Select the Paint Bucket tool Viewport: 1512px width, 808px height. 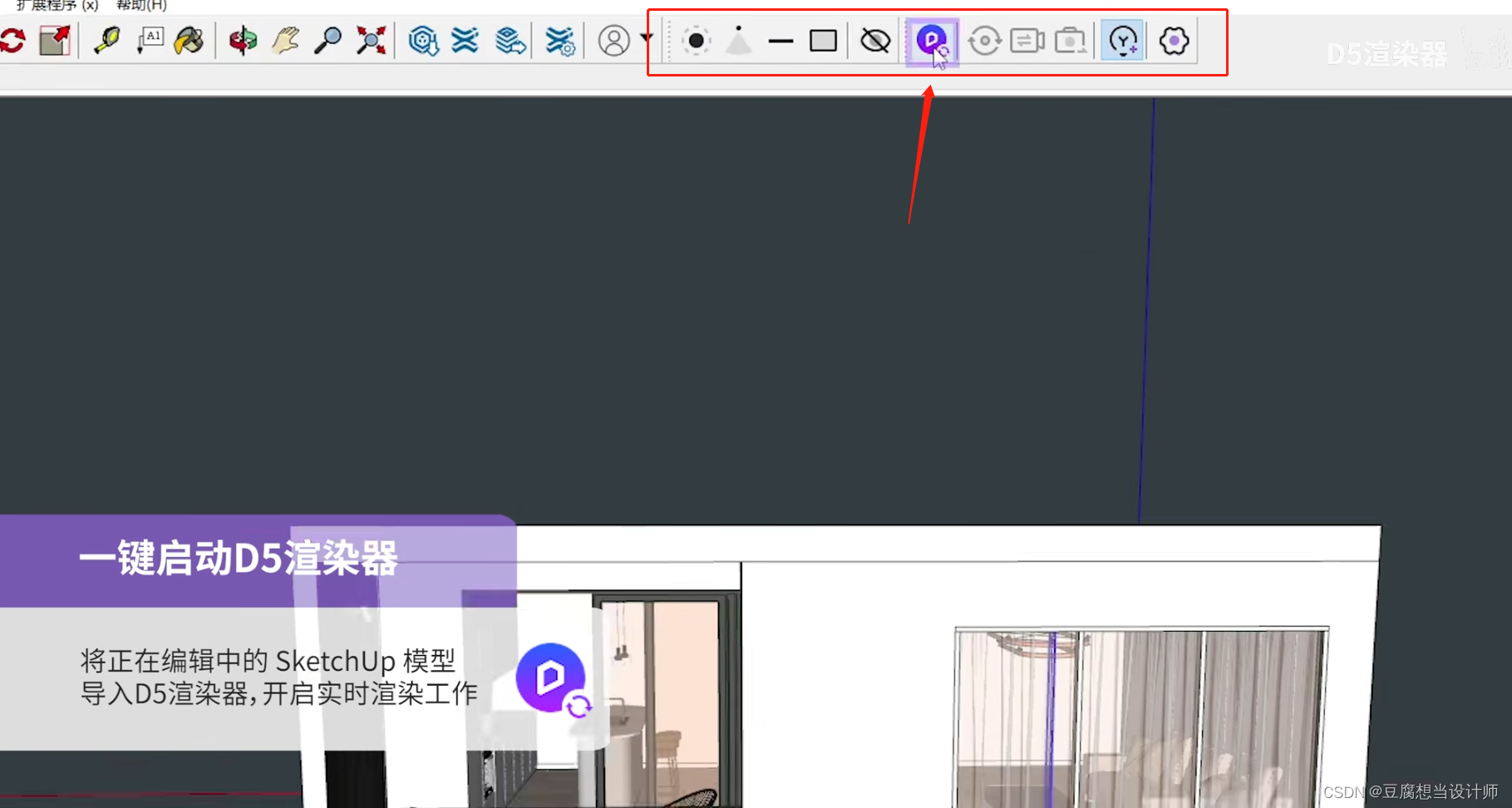[x=189, y=41]
